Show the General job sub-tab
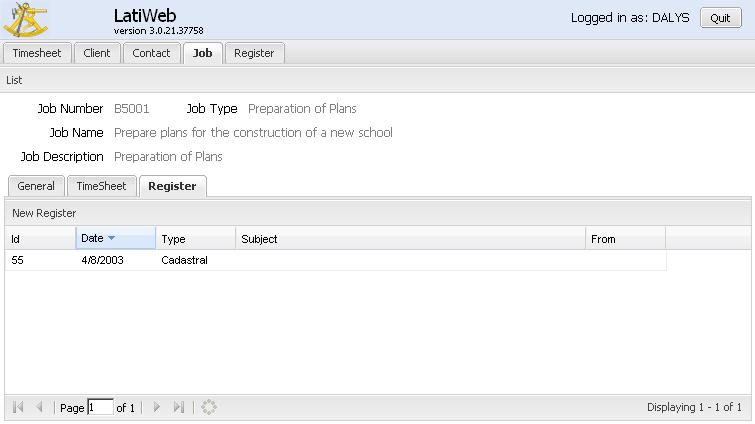Viewport: 755px width, 424px height. click(x=36, y=186)
